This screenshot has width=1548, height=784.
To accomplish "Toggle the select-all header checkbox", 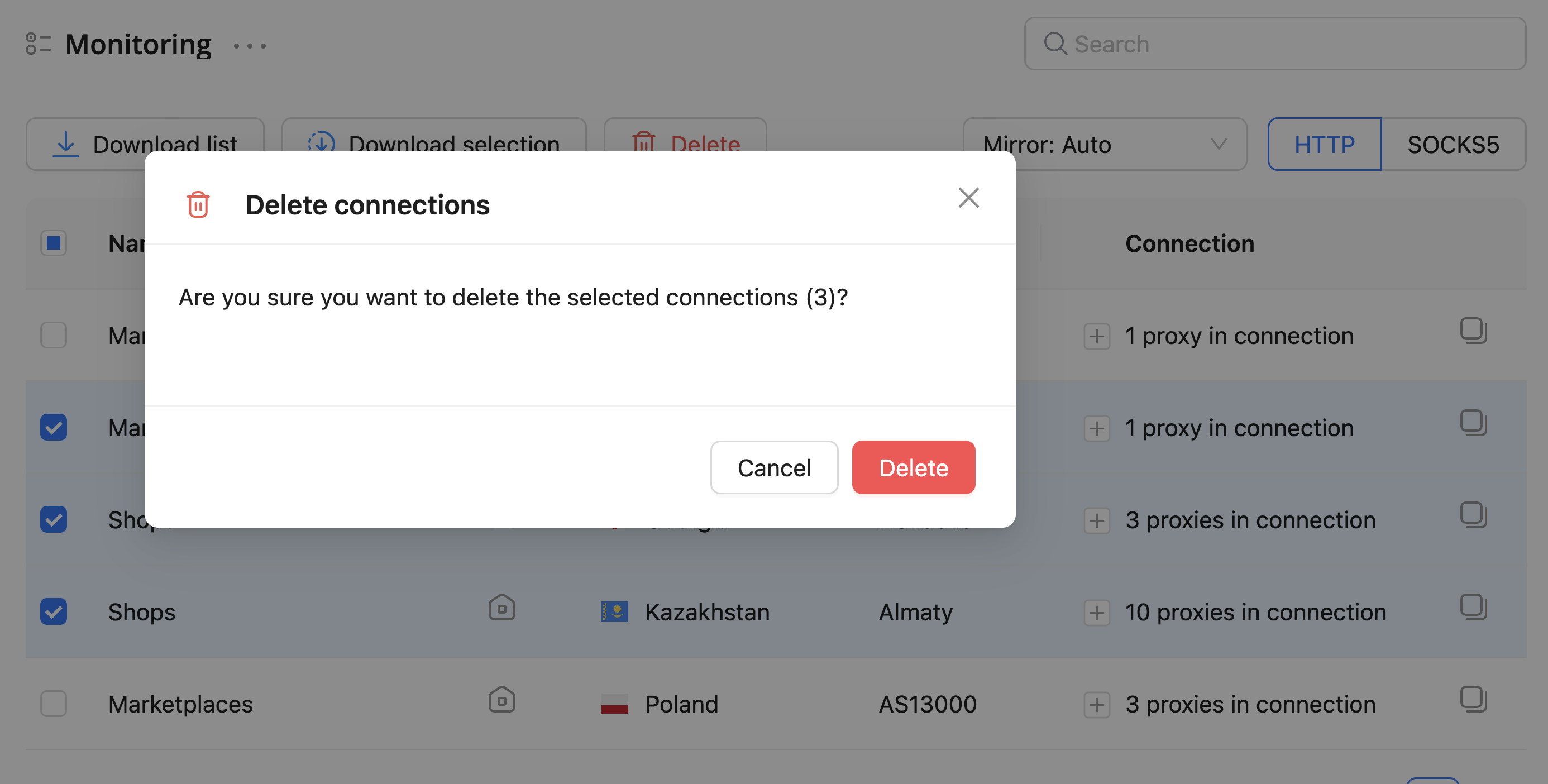I will [x=54, y=243].
